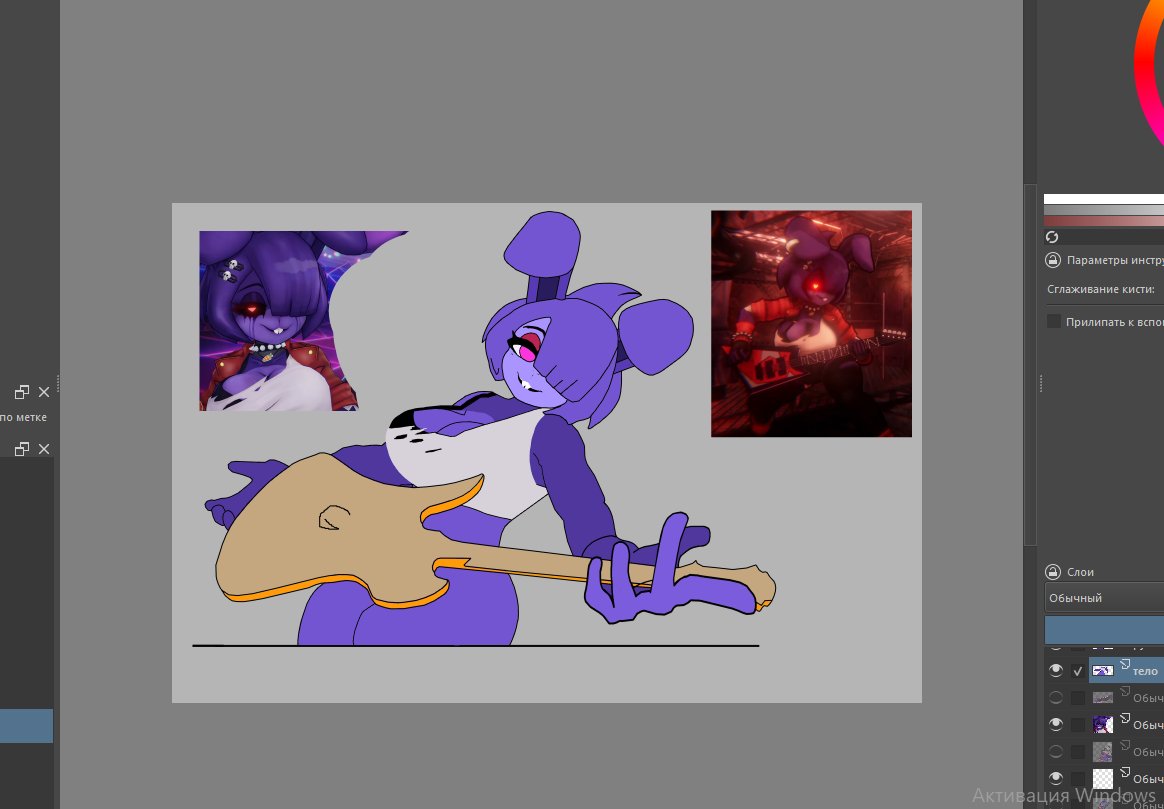Tick the checkbox beside the purple character layer

(x=1078, y=724)
